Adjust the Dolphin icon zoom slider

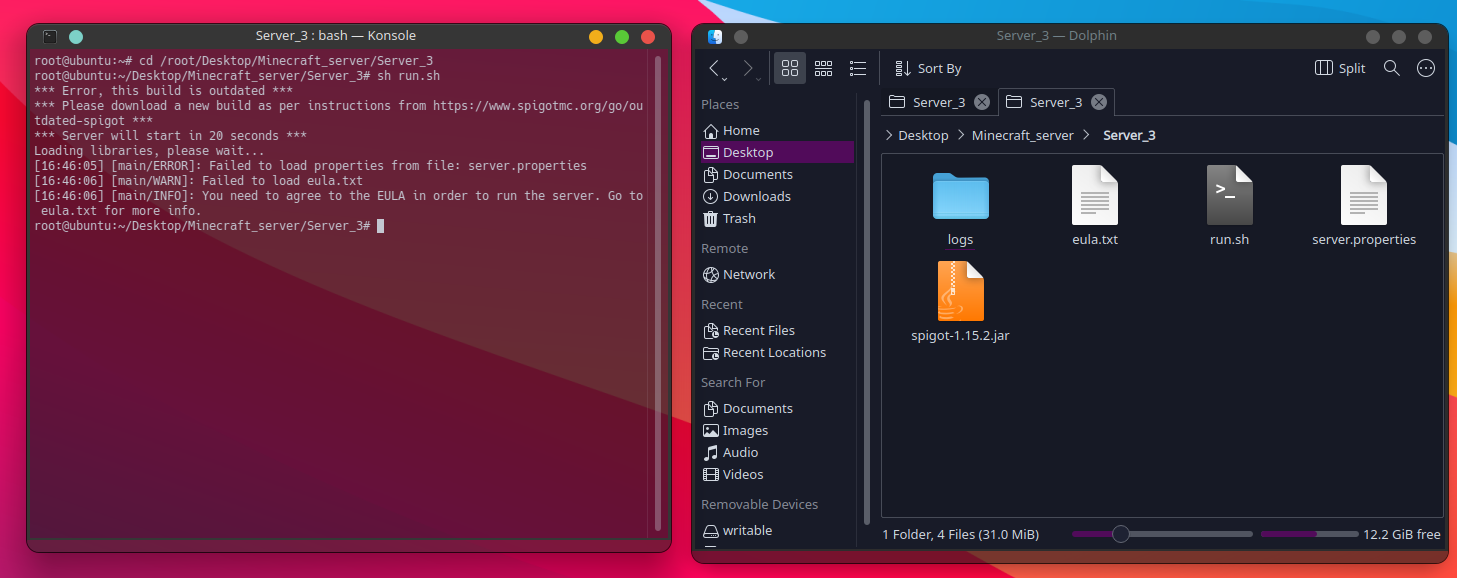1160,534
